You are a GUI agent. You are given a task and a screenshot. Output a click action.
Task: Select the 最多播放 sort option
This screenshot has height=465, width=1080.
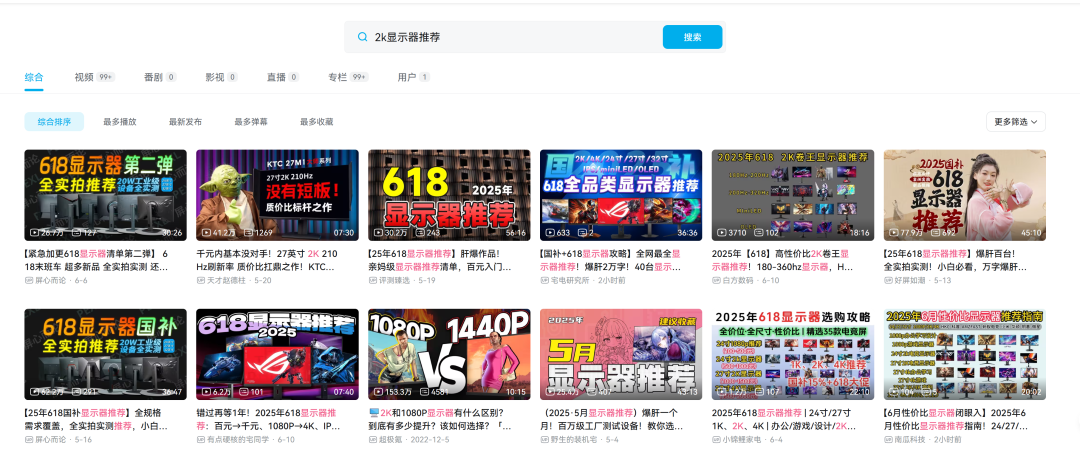pyautogui.click(x=119, y=122)
